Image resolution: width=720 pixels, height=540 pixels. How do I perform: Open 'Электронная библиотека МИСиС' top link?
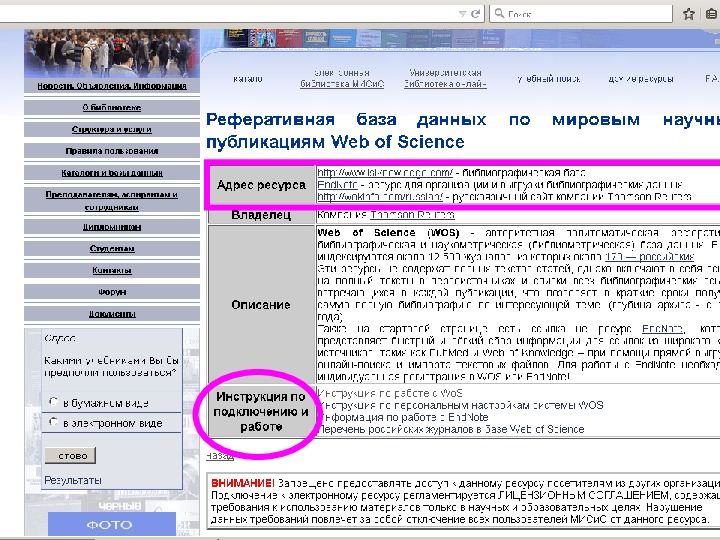pos(342,79)
